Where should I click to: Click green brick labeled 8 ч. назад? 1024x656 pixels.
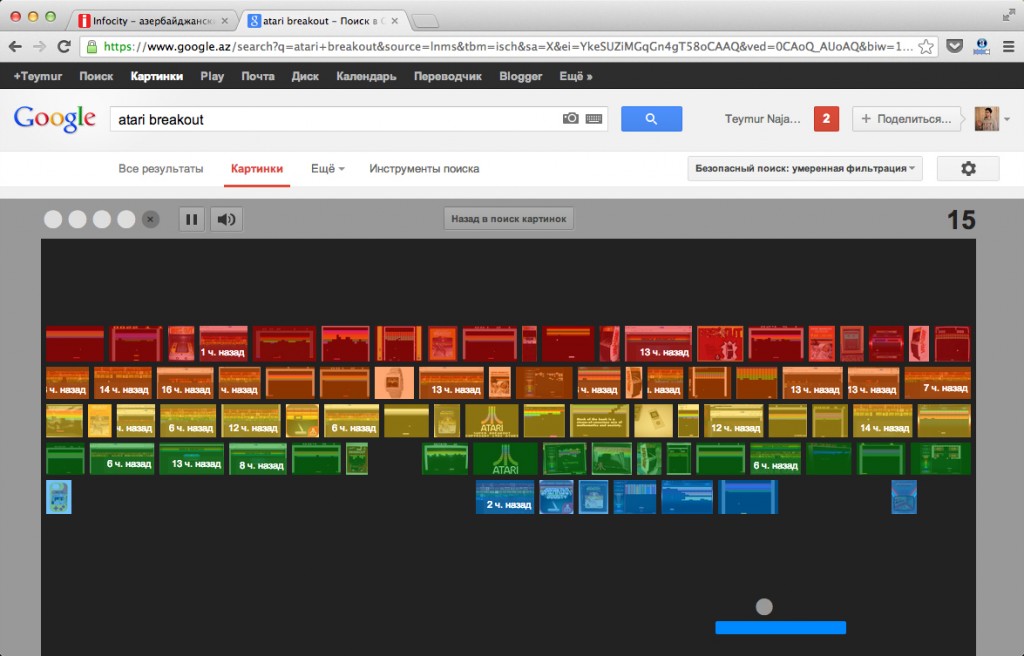pos(258,459)
